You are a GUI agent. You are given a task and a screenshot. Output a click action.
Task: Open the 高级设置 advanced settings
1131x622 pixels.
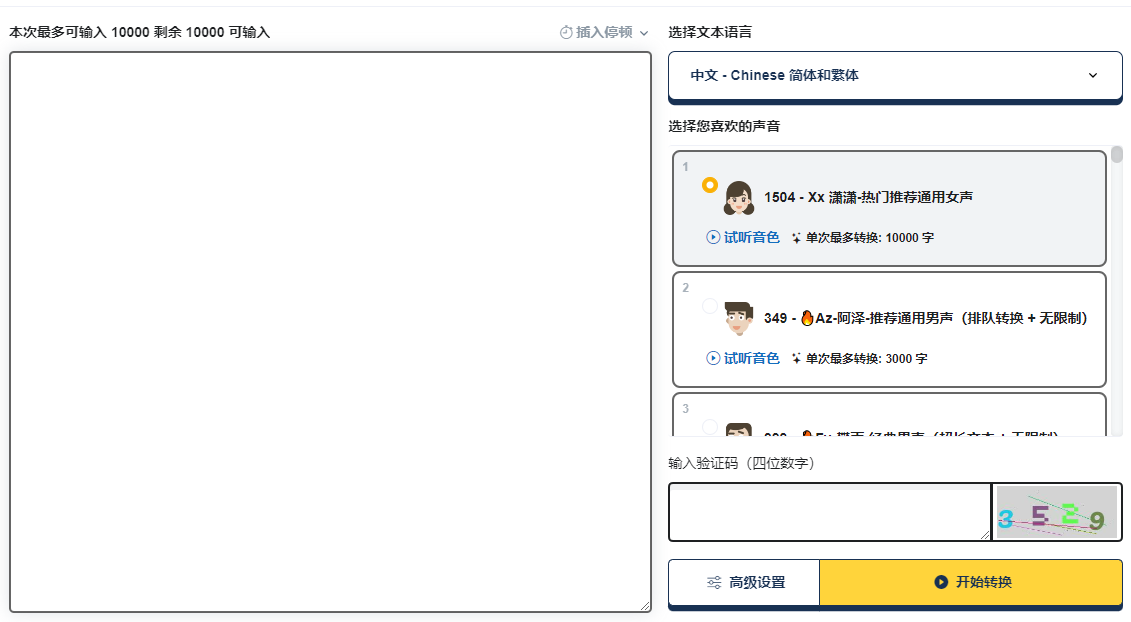pyautogui.click(x=744, y=582)
